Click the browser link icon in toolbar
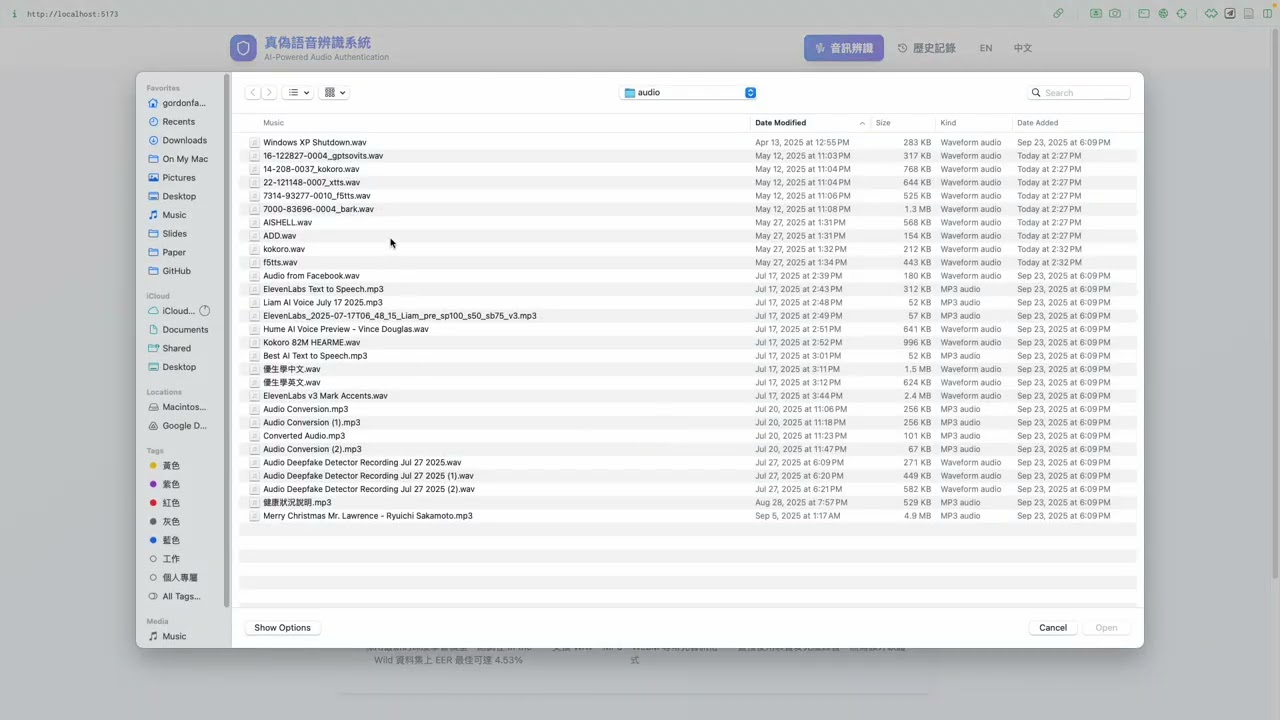The image size is (1280, 720). point(1058,14)
